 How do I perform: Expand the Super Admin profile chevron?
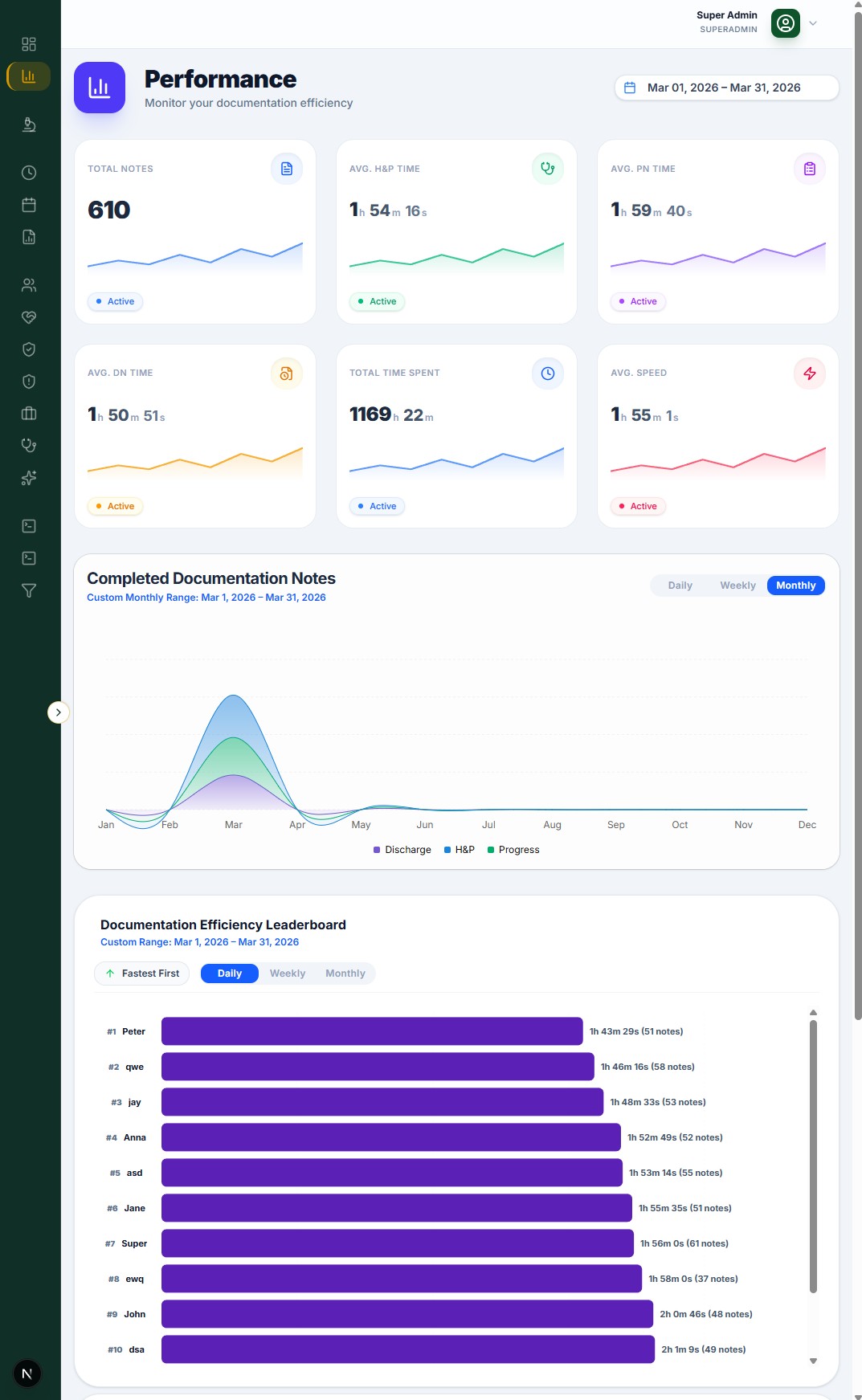(813, 23)
